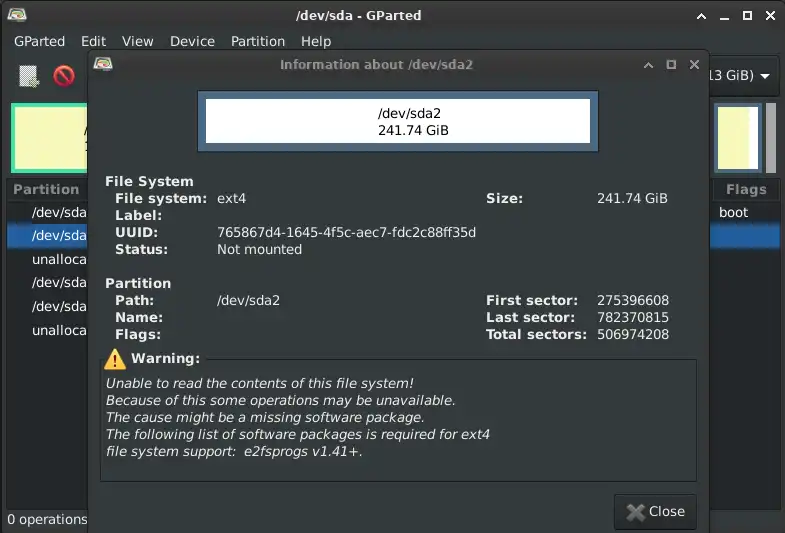The image size is (785, 533).
Task: Click the New partition toolbar icon
Action: [29, 76]
